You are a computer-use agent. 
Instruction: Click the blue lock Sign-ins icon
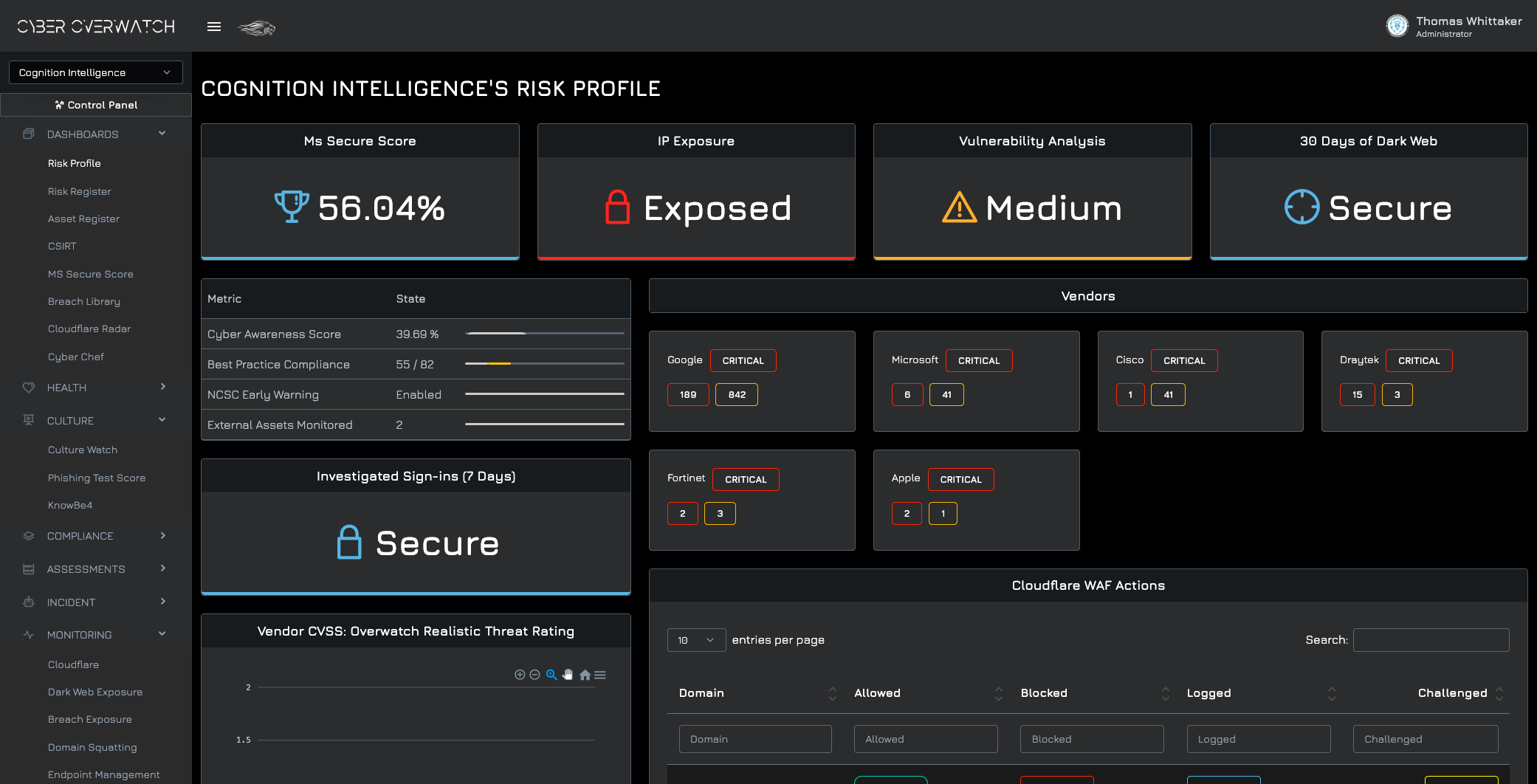349,542
